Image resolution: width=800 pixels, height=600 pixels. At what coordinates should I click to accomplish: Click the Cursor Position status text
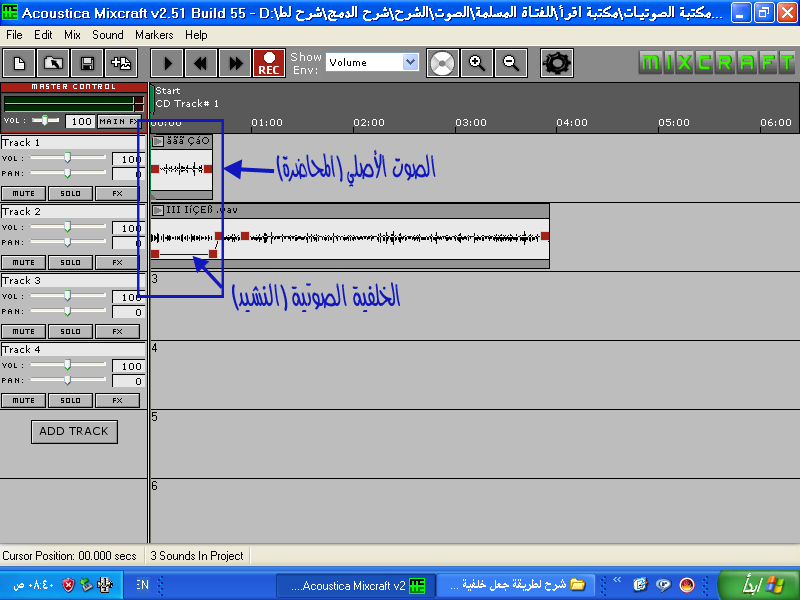[x=69, y=556]
